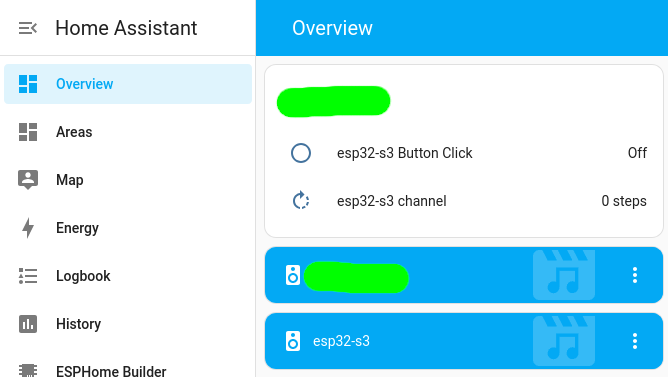Screen dimensions: 668x377
Task: Click the esp32-s3 channel rotate icon
Action: 301,201
